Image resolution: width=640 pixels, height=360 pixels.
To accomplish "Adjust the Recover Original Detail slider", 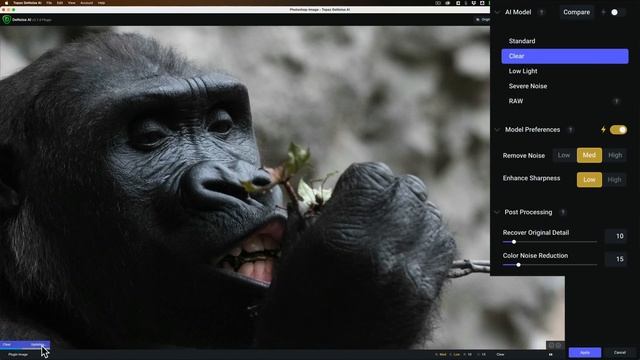I will coord(514,242).
